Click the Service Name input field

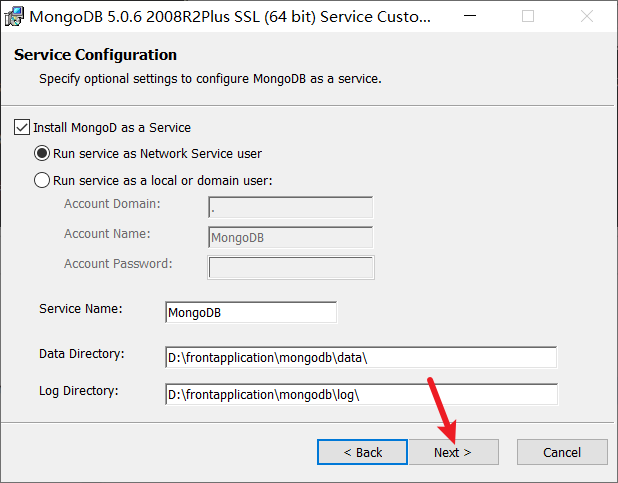(251, 312)
